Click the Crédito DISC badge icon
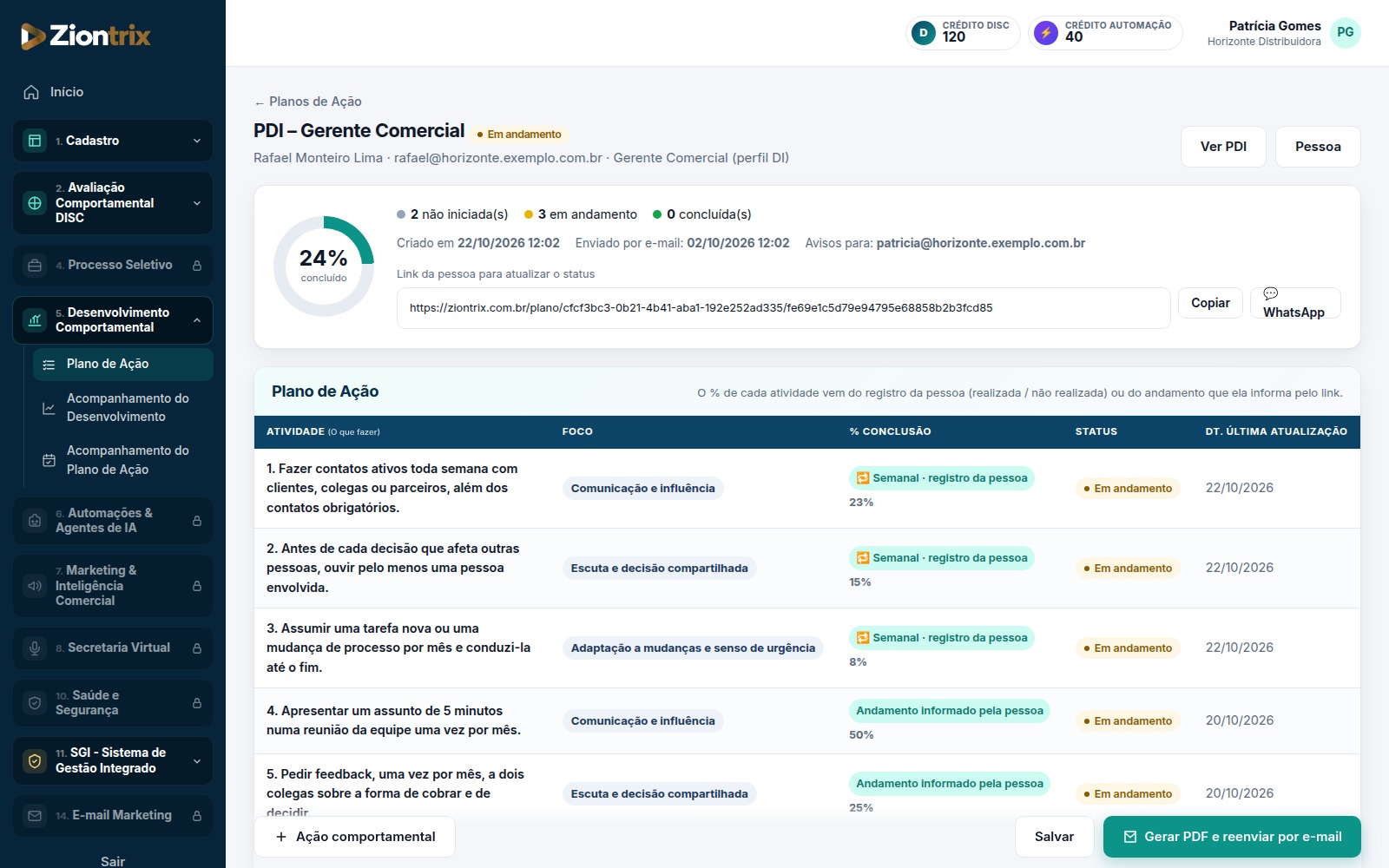Screen dimensions: 1389x868 923,33
